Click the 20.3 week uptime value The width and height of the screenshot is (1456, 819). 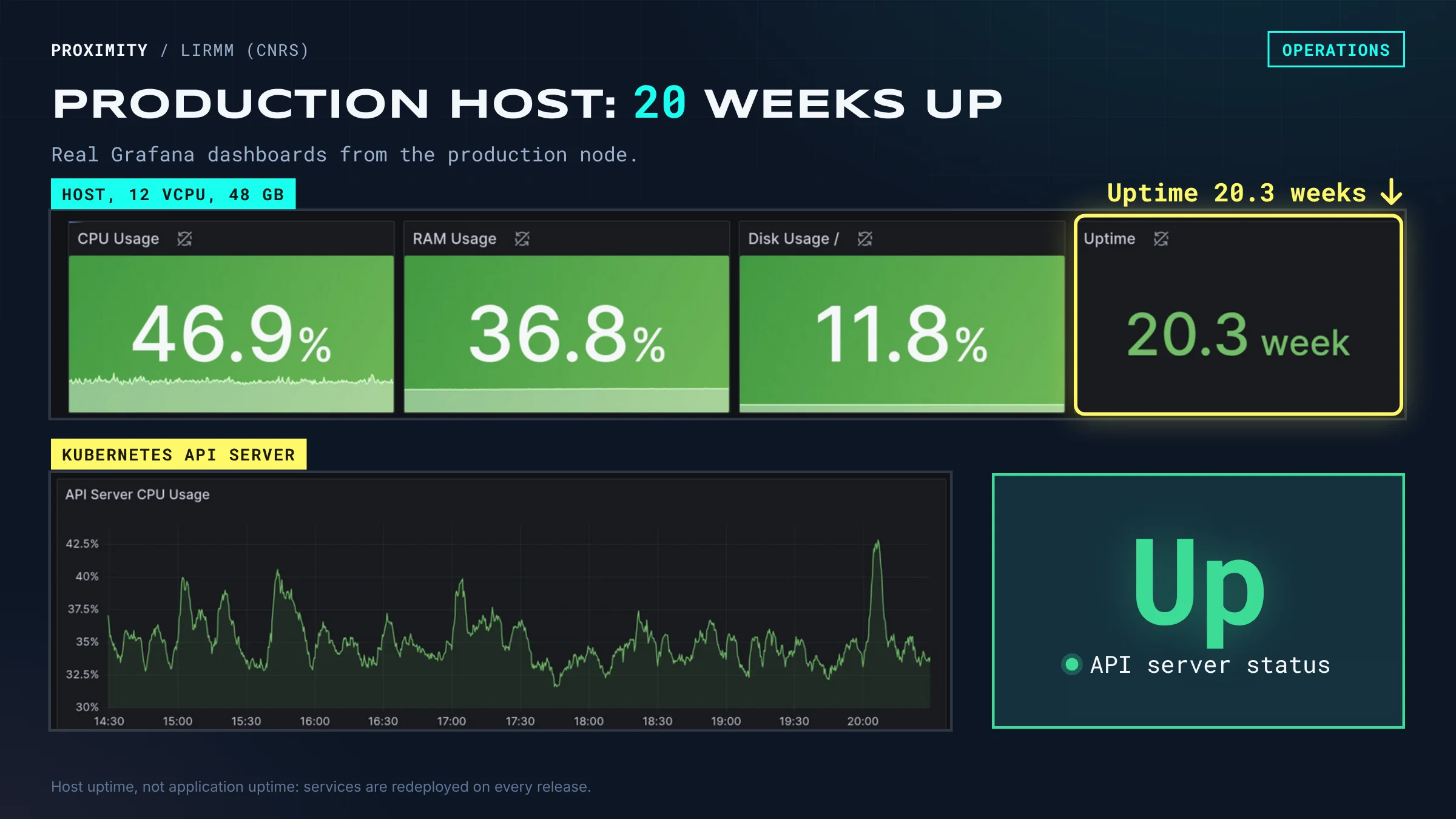1238,335
